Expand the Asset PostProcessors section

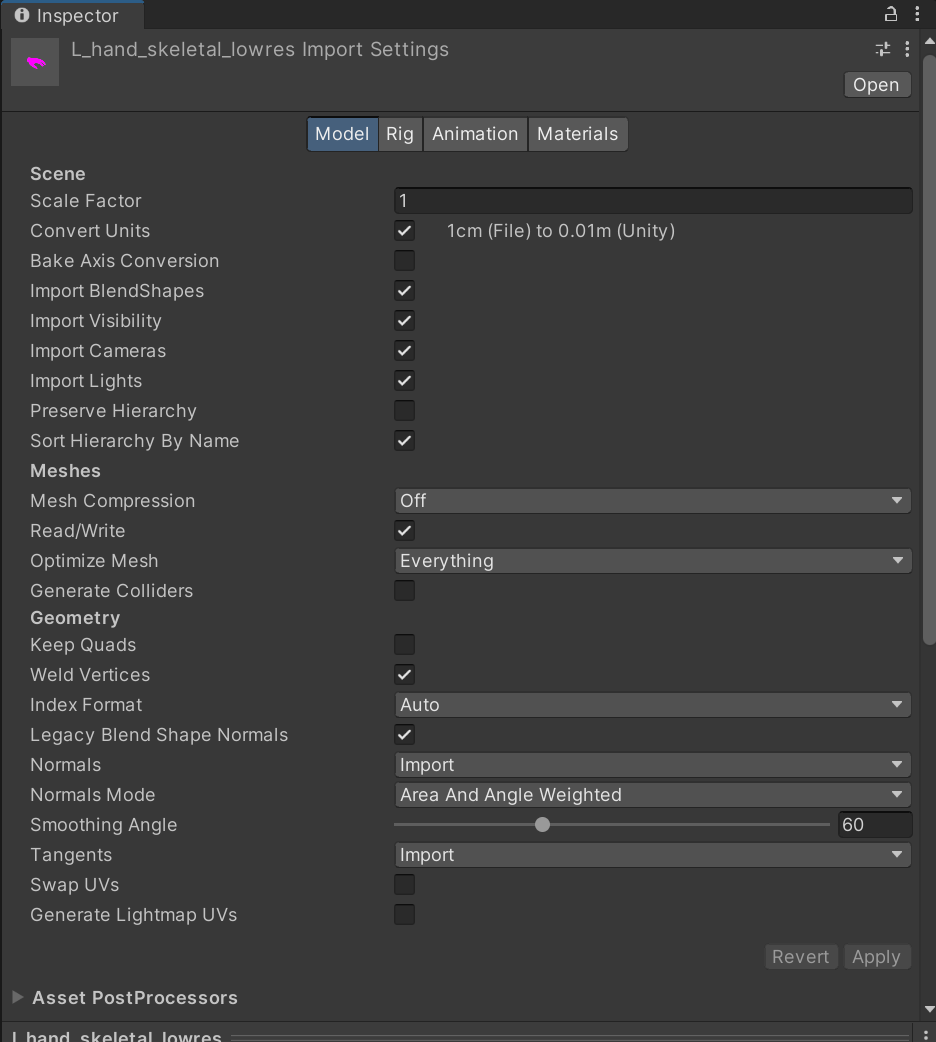18,997
